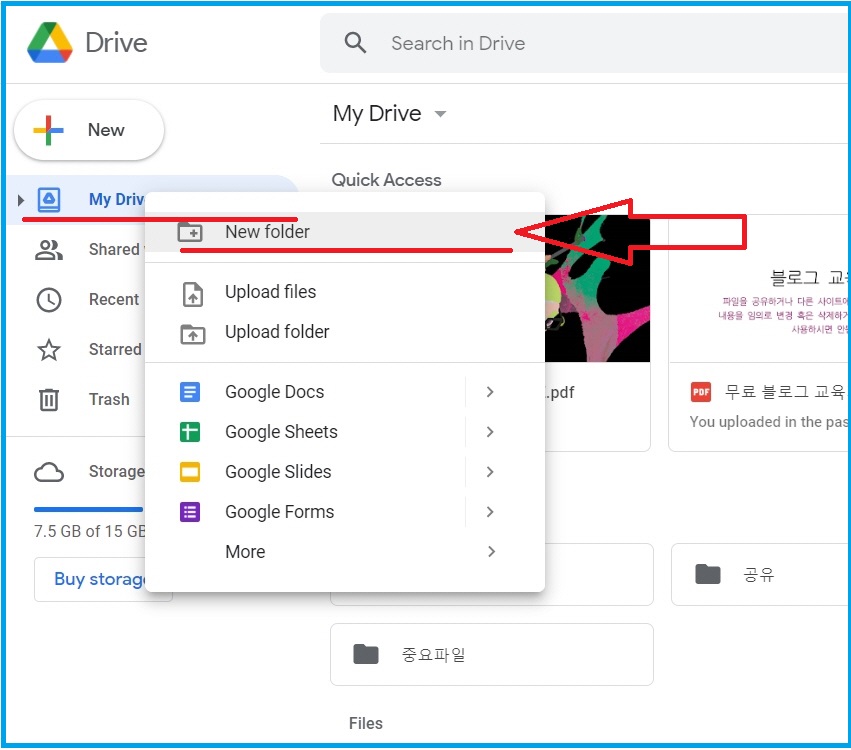851x750 pixels.
Task: Open the More menu entry
Action: pos(345,552)
